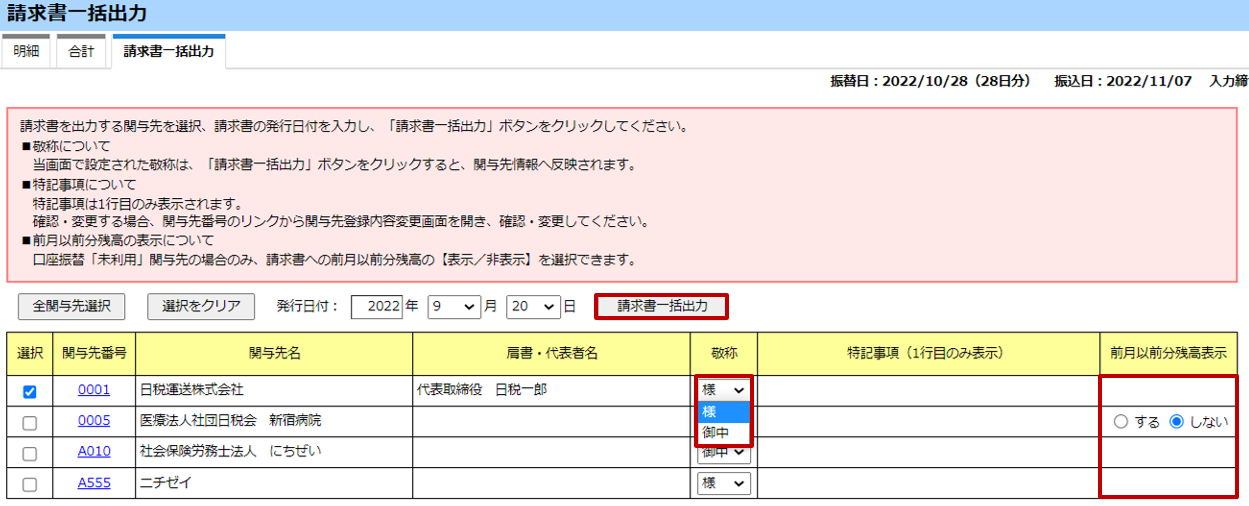Open client number 0005 link
The image size is (1249, 506).
tap(94, 421)
